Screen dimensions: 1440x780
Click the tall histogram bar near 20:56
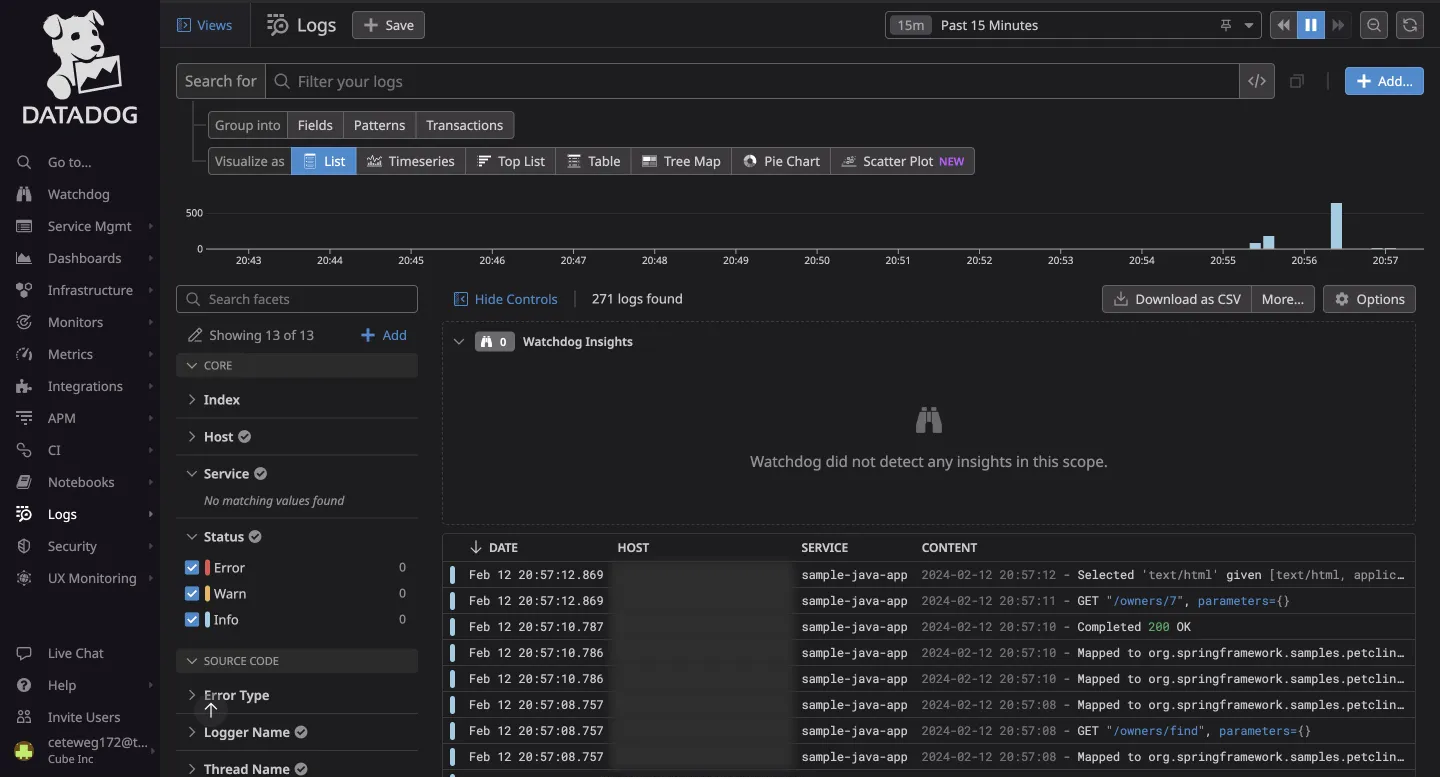coord(1336,226)
